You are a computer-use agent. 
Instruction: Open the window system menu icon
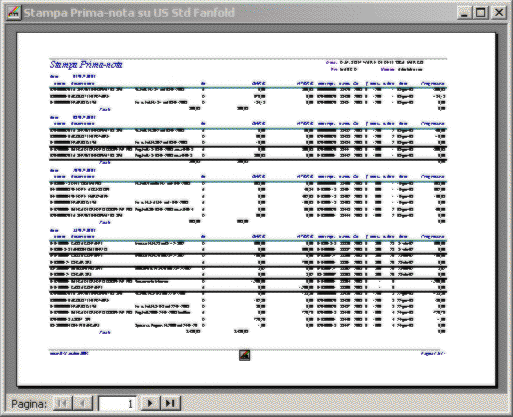pos(14,13)
